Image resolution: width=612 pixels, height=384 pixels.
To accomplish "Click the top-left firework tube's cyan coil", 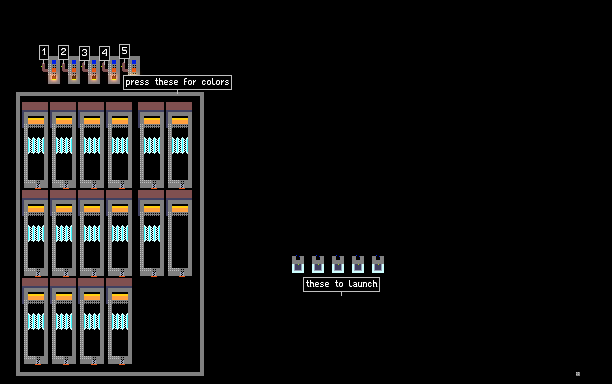I will click(x=36, y=146).
